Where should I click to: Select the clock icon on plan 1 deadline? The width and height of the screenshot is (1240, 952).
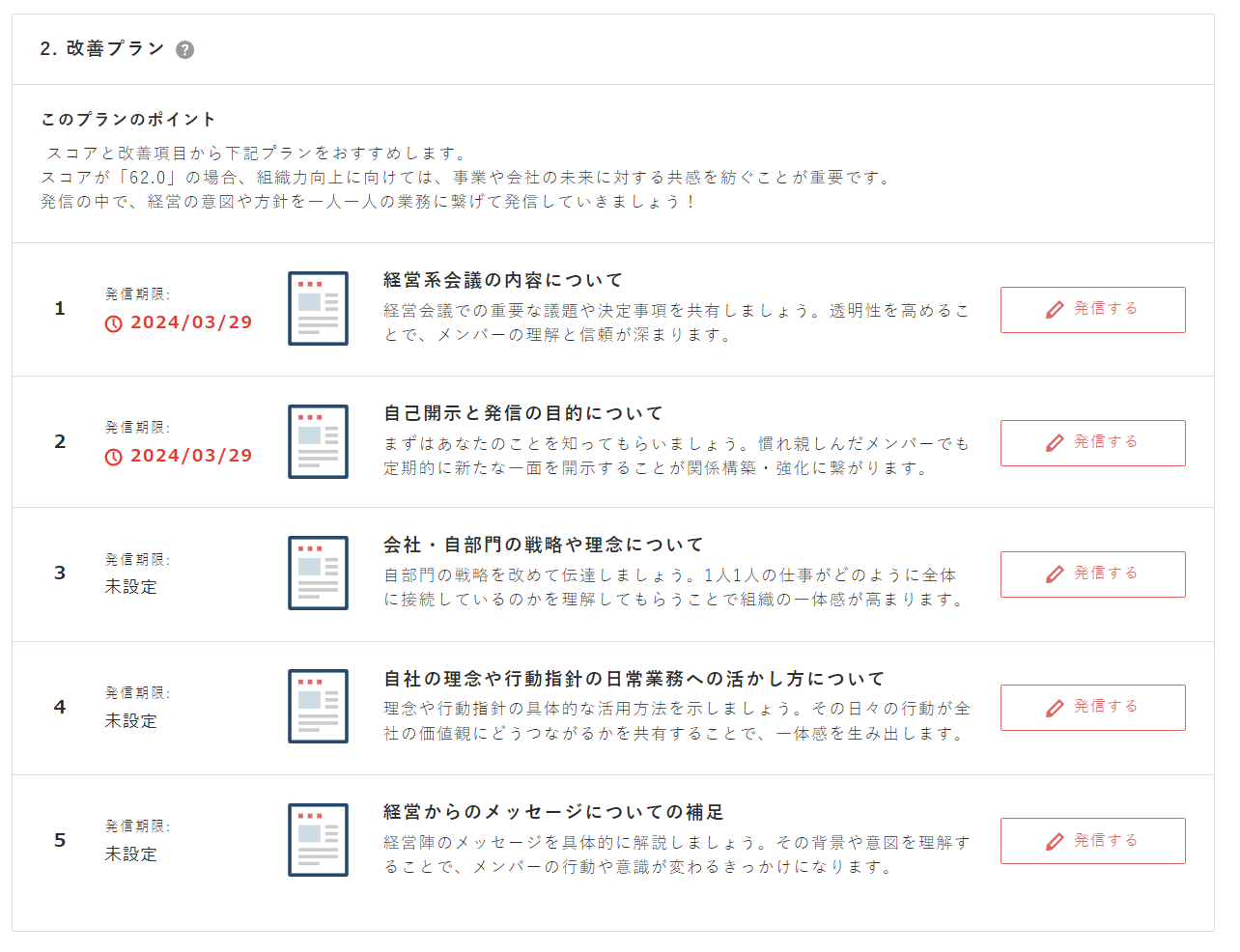click(114, 323)
